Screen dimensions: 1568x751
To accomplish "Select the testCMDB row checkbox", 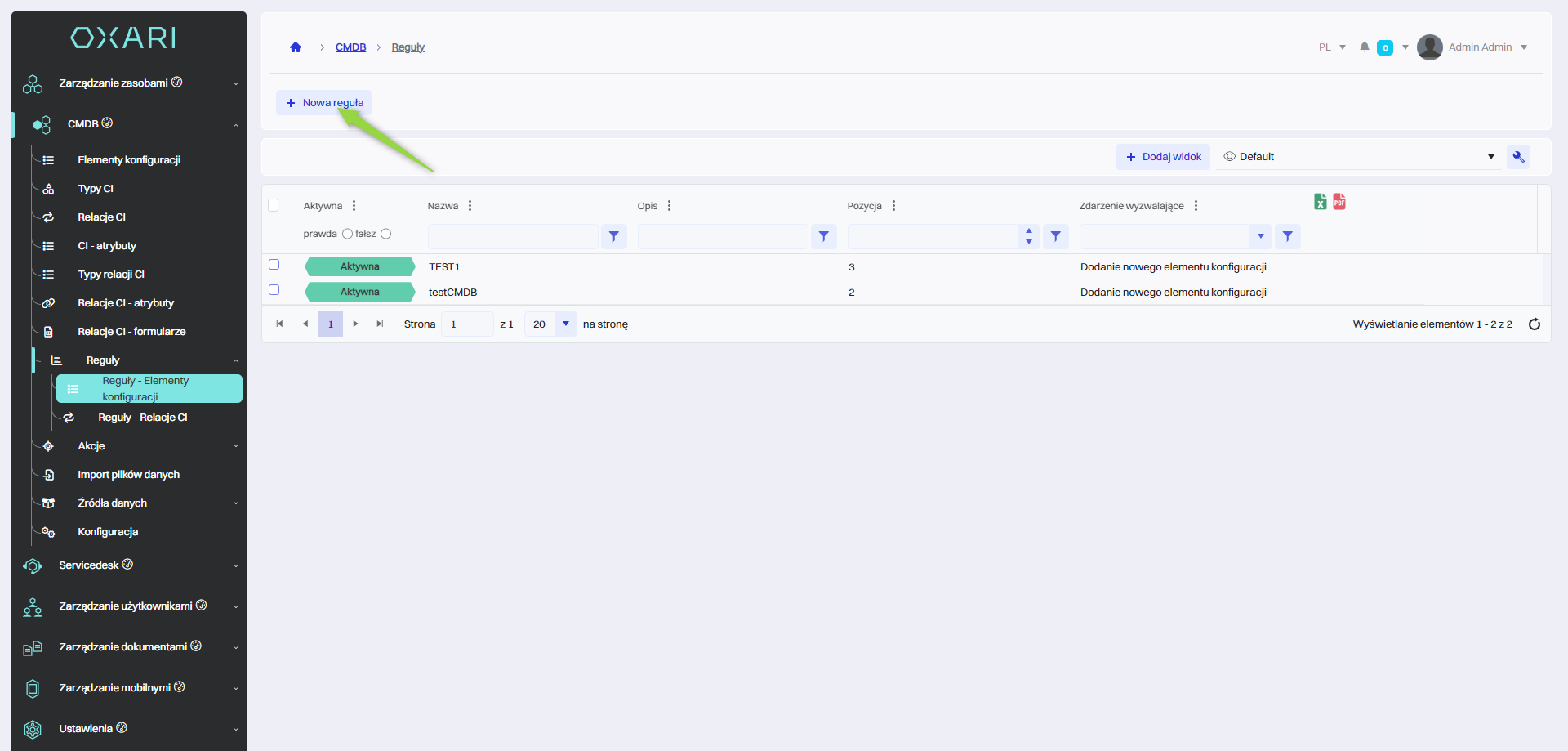I will [x=274, y=290].
